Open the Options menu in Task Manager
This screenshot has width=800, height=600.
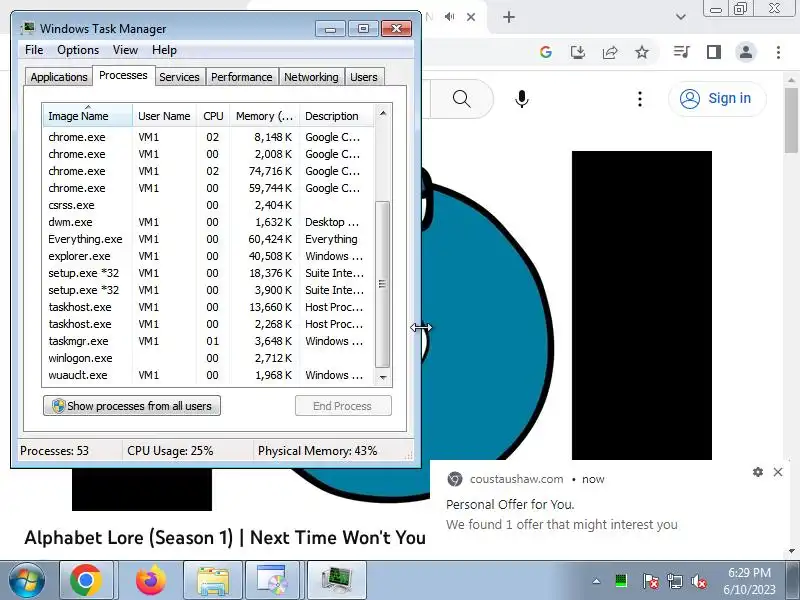point(78,50)
